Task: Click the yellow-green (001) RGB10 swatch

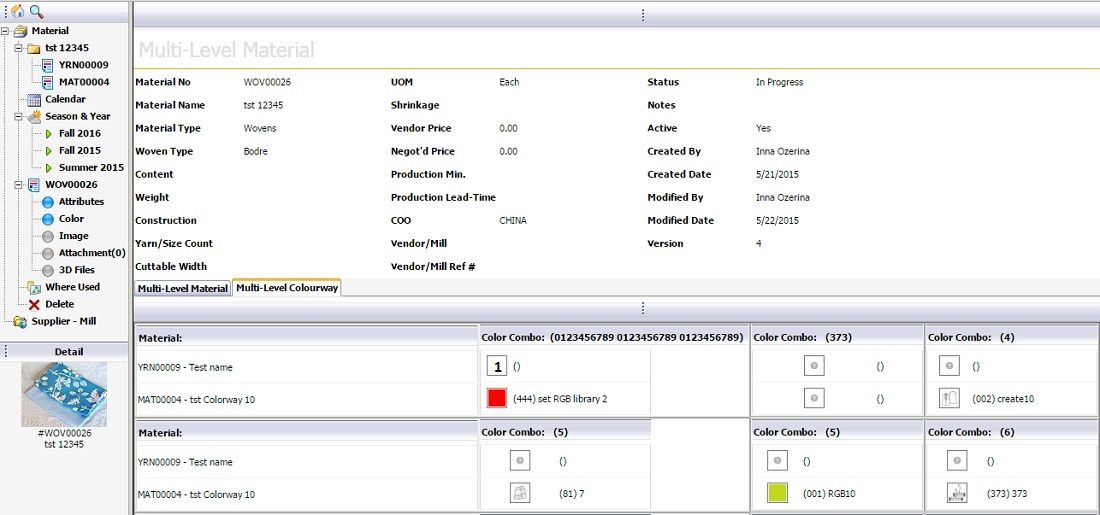Action: pyautogui.click(x=777, y=492)
